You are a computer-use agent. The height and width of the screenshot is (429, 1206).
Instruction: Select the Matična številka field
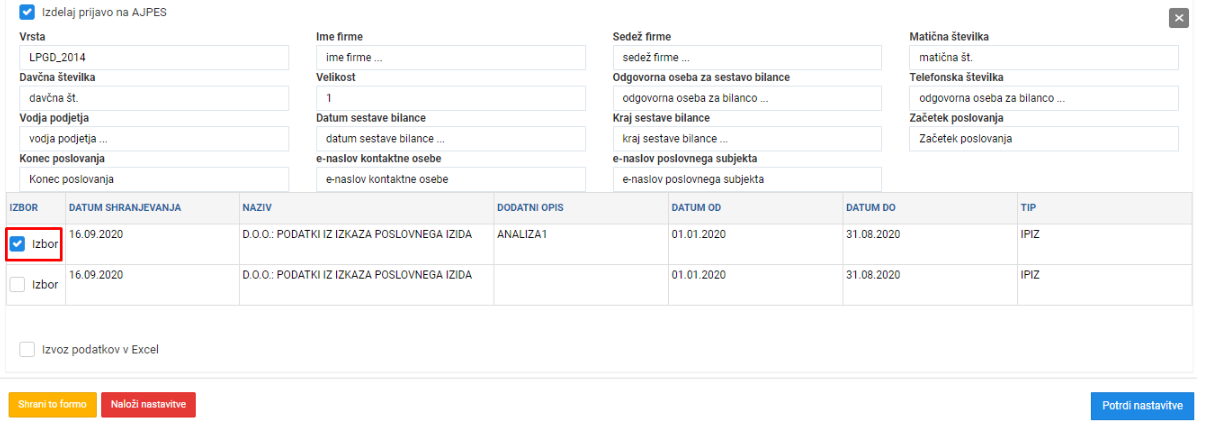point(1044,58)
